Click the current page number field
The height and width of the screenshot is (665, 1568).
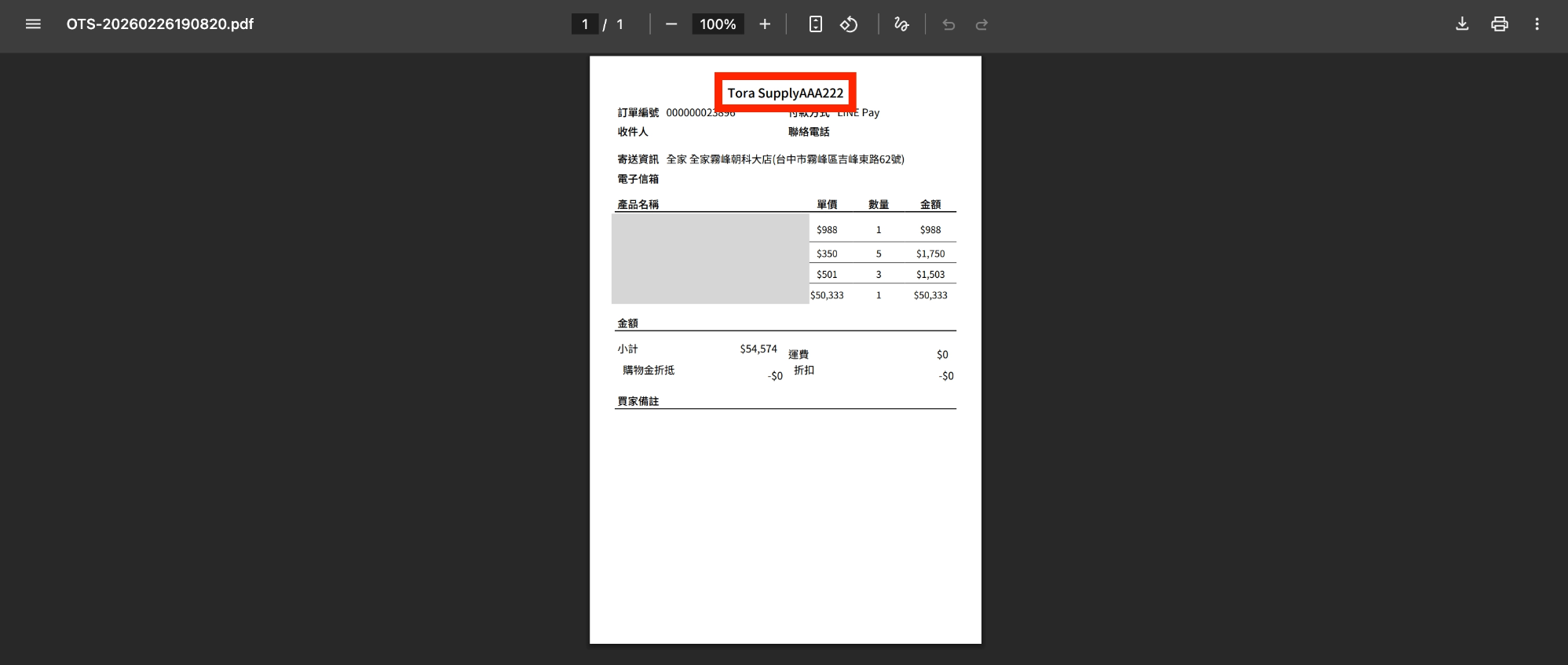585,24
